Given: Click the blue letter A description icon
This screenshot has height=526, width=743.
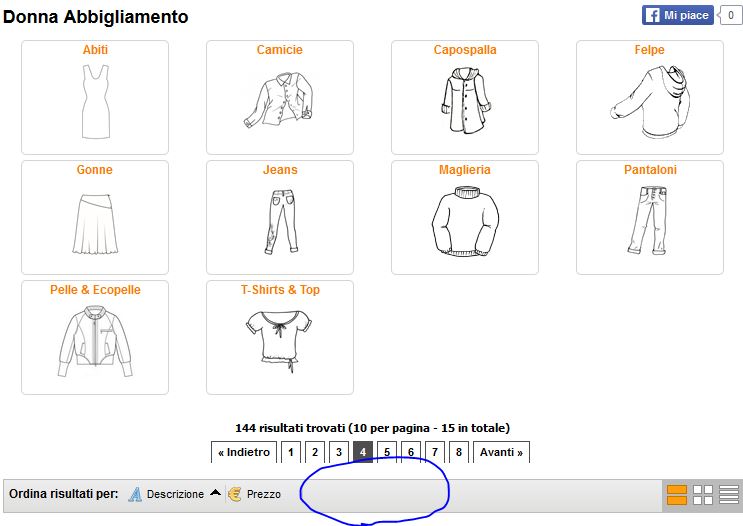Looking at the screenshot, I should 135,494.
